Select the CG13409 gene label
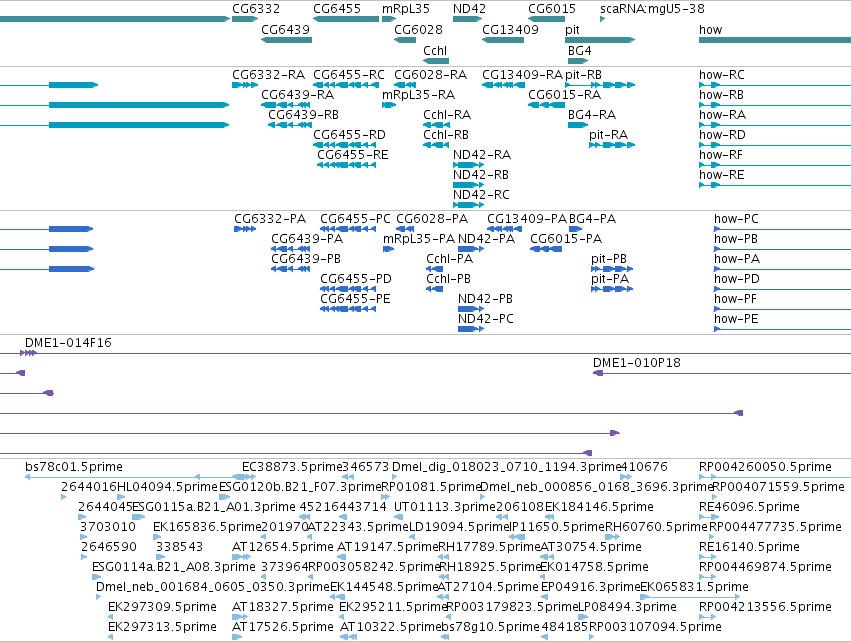 click(510, 30)
